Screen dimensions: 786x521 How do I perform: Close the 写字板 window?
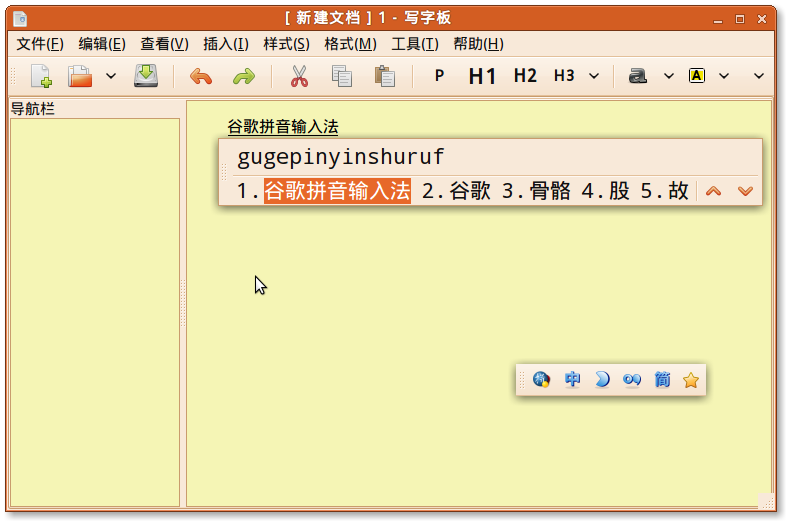pyautogui.click(x=762, y=19)
